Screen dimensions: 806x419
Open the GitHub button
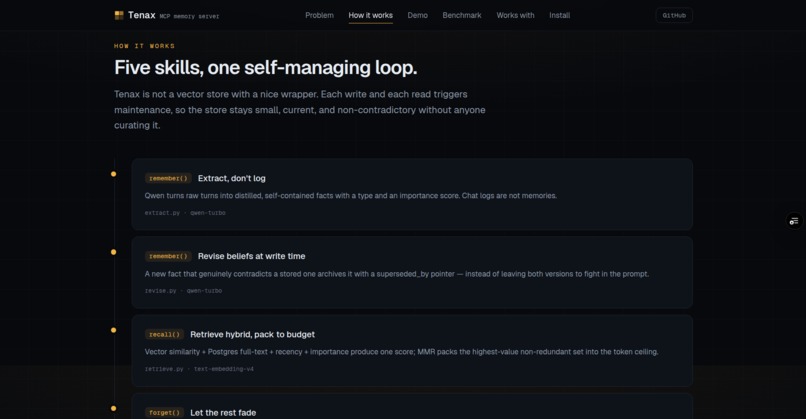(x=674, y=15)
